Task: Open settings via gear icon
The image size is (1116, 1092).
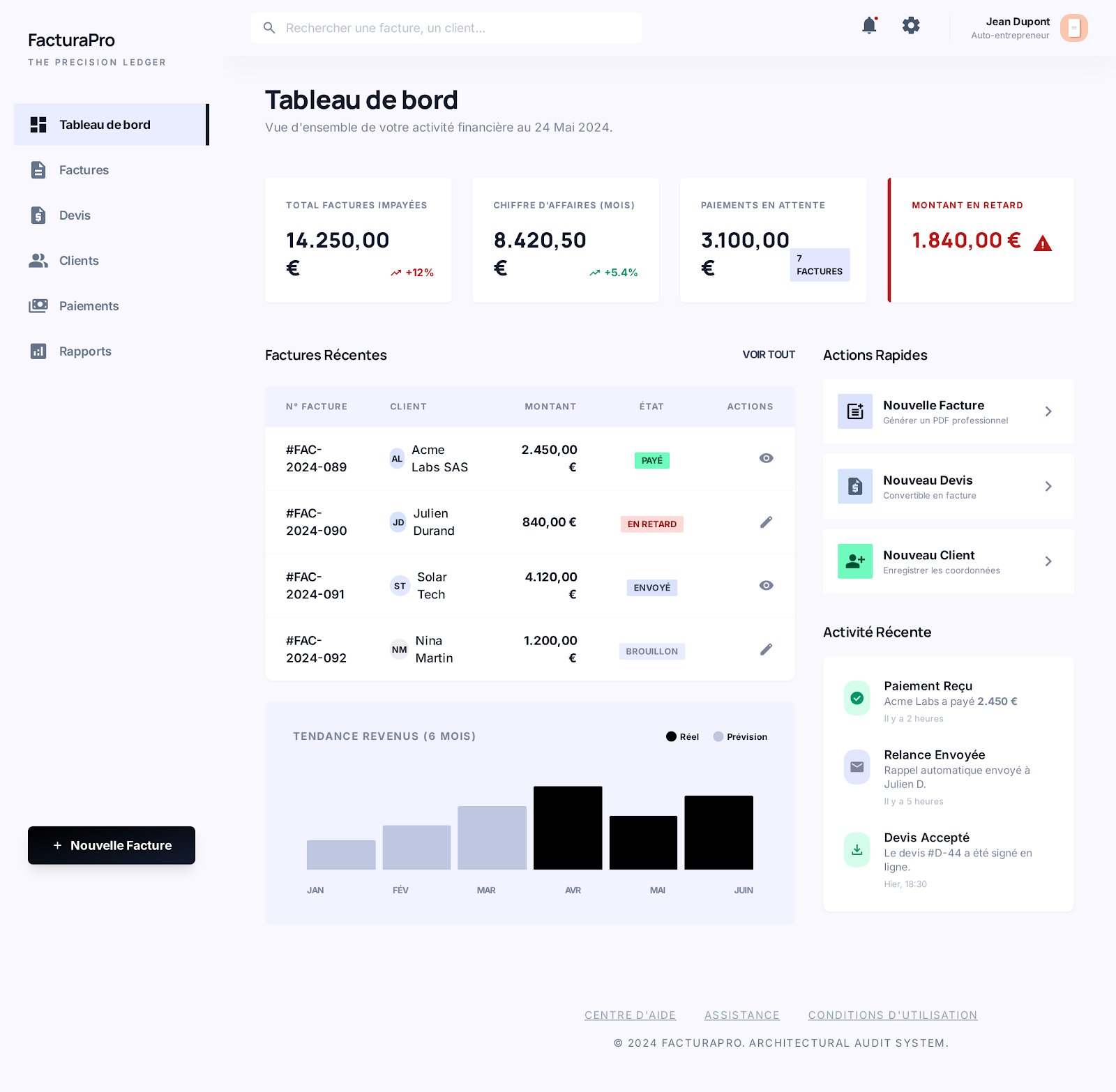Action: [x=911, y=26]
